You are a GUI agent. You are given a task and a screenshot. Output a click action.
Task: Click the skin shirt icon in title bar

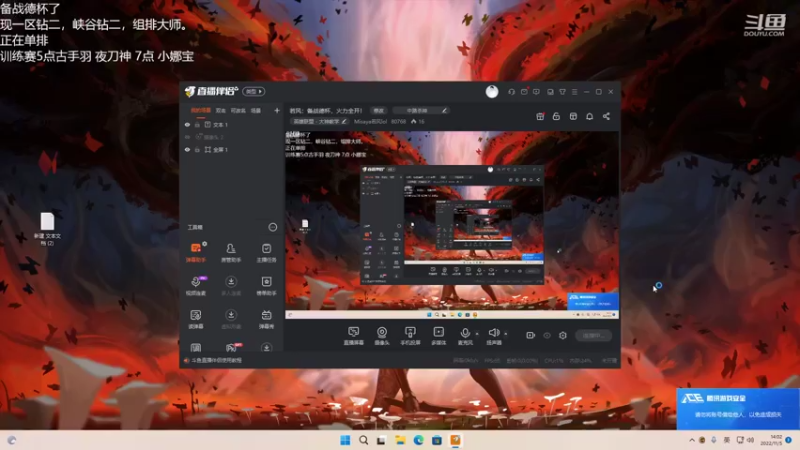pos(562,92)
